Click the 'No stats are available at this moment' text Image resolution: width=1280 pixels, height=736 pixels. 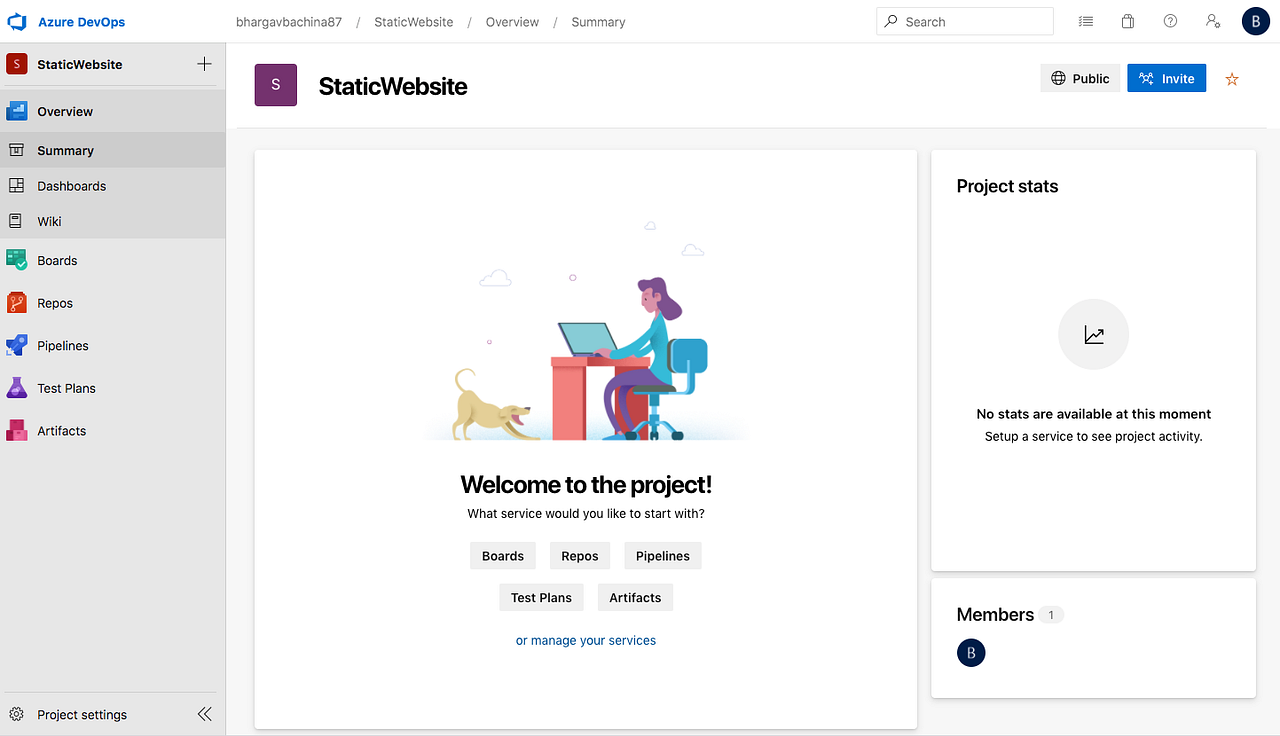1094,414
